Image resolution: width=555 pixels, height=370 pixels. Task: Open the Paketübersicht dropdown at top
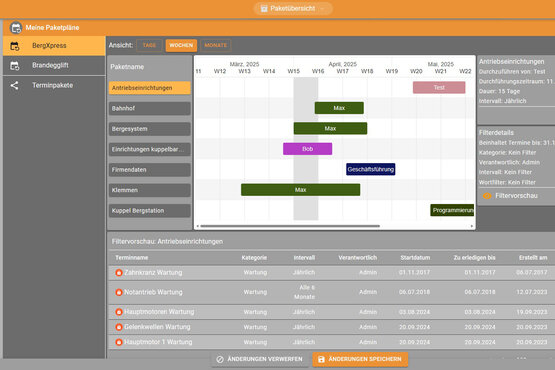(293, 8)
